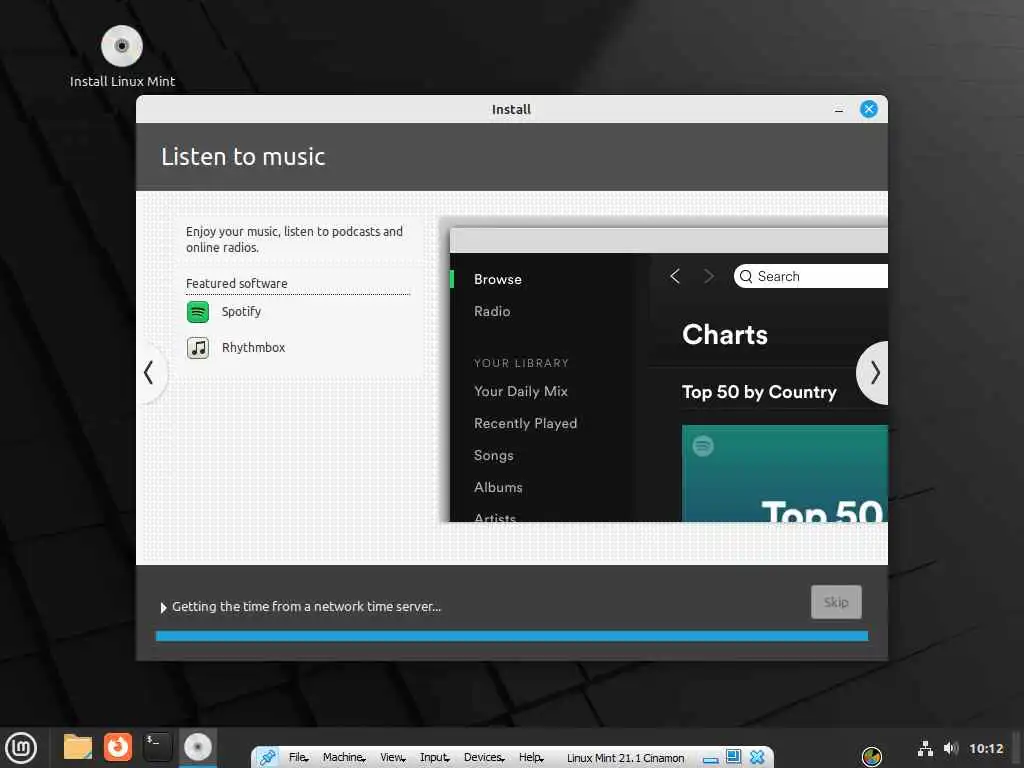Click Albums in the library list
Screen dimensions: 1024x768
pyautogui.click(x=498, y=487)
